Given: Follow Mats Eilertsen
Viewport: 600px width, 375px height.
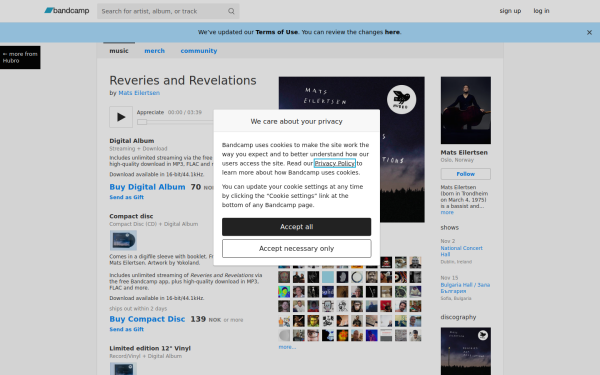Looking at the screenshot, I should [x=466, y=174].
